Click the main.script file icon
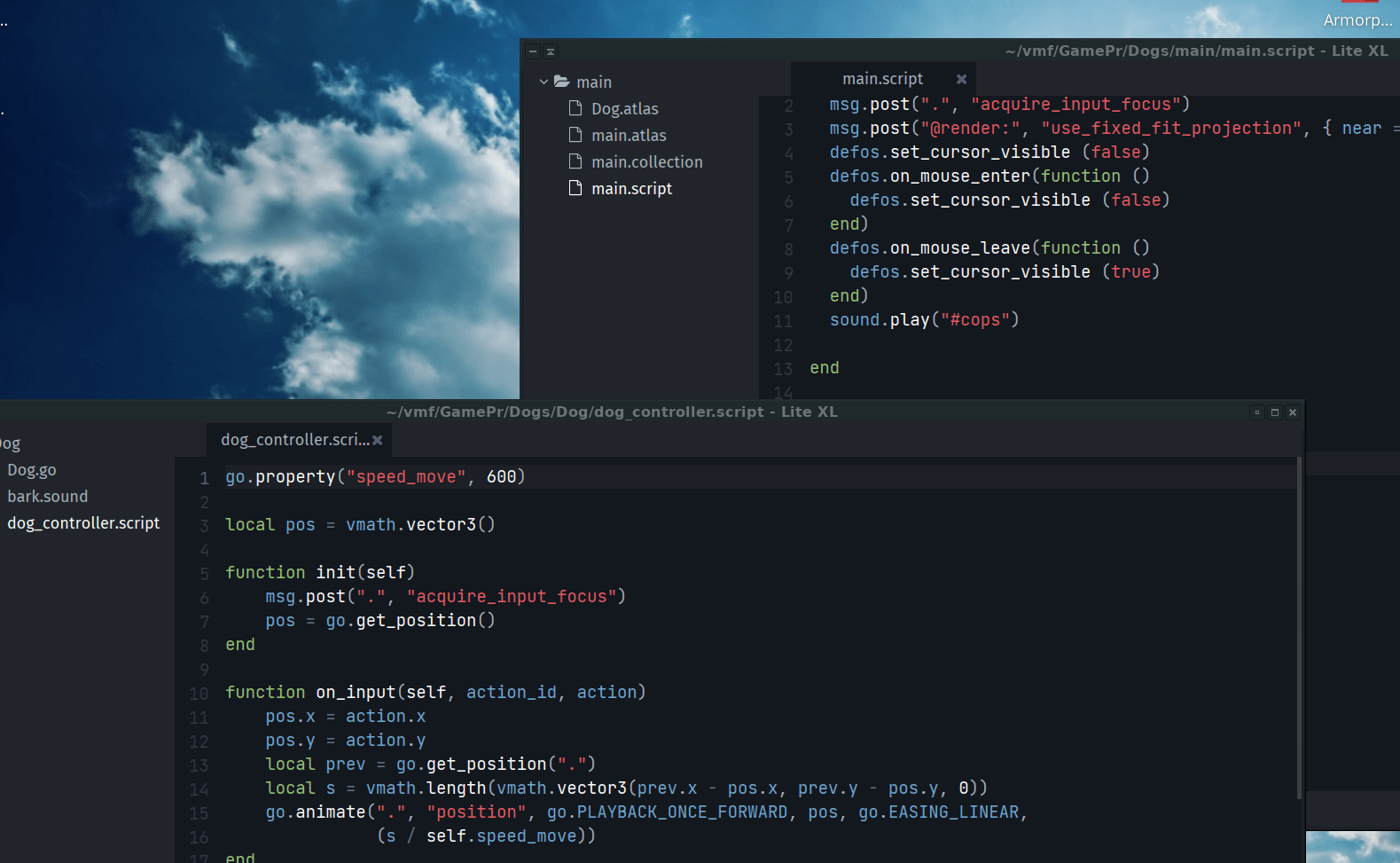Viewport: 1400px width, 863px height. pyautogui.click(x=575, y=188)
